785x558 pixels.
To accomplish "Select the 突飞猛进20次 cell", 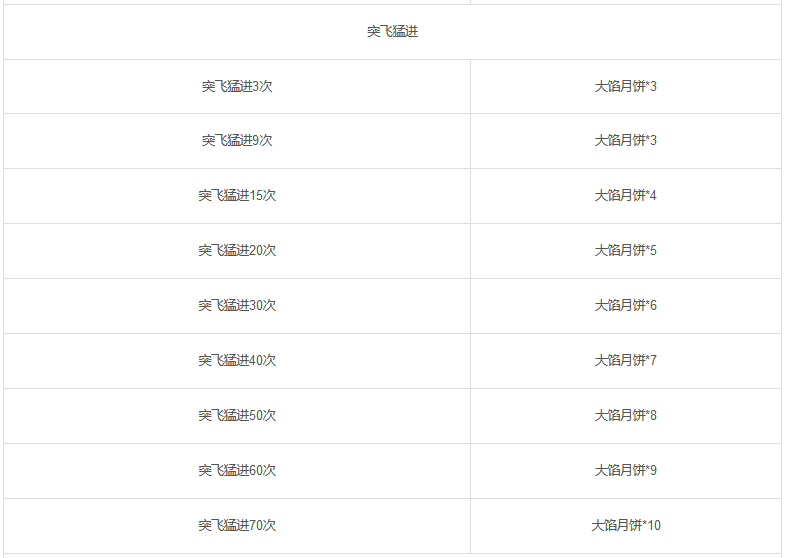I will [x=237, y=250].
